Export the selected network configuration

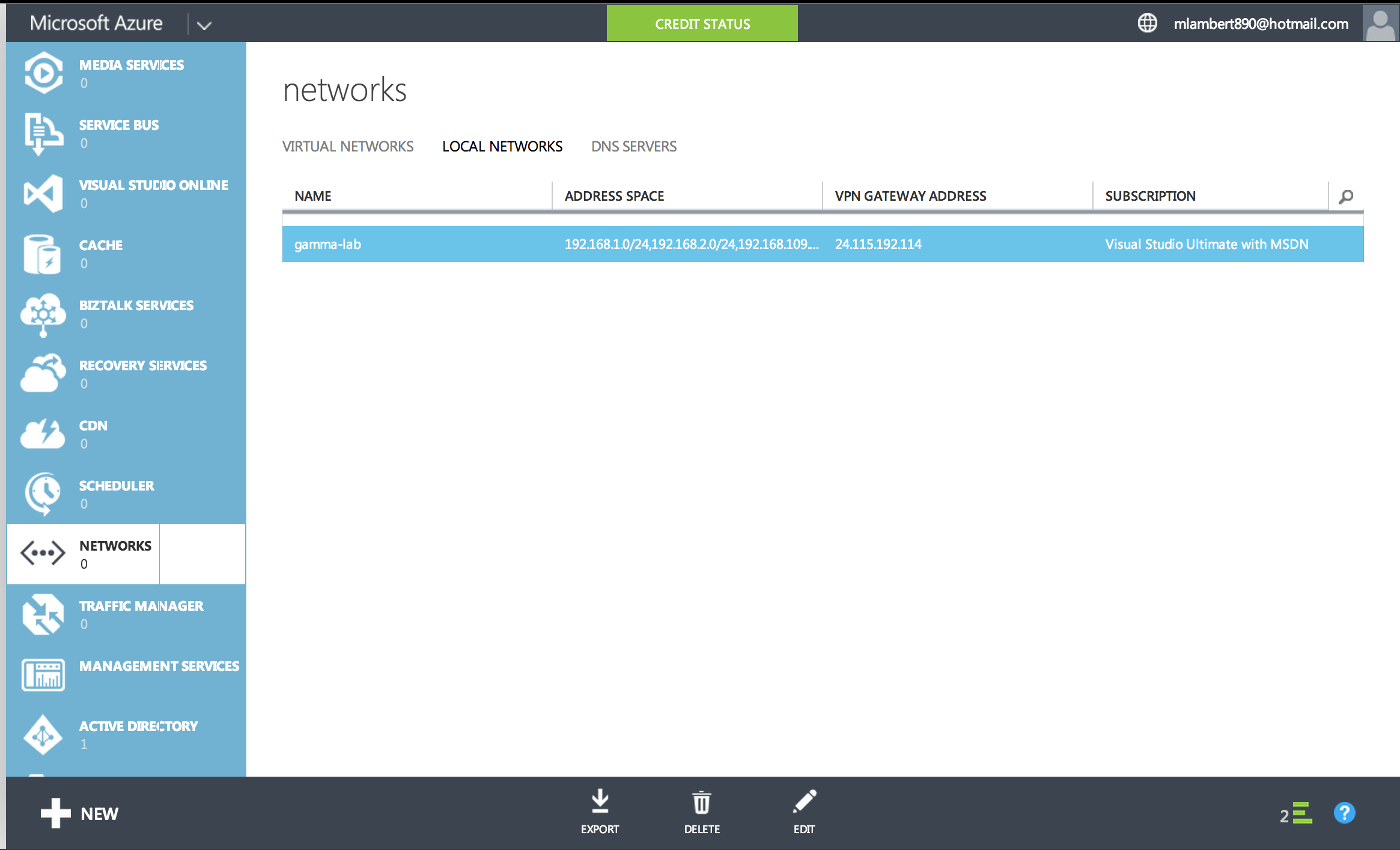600,812
